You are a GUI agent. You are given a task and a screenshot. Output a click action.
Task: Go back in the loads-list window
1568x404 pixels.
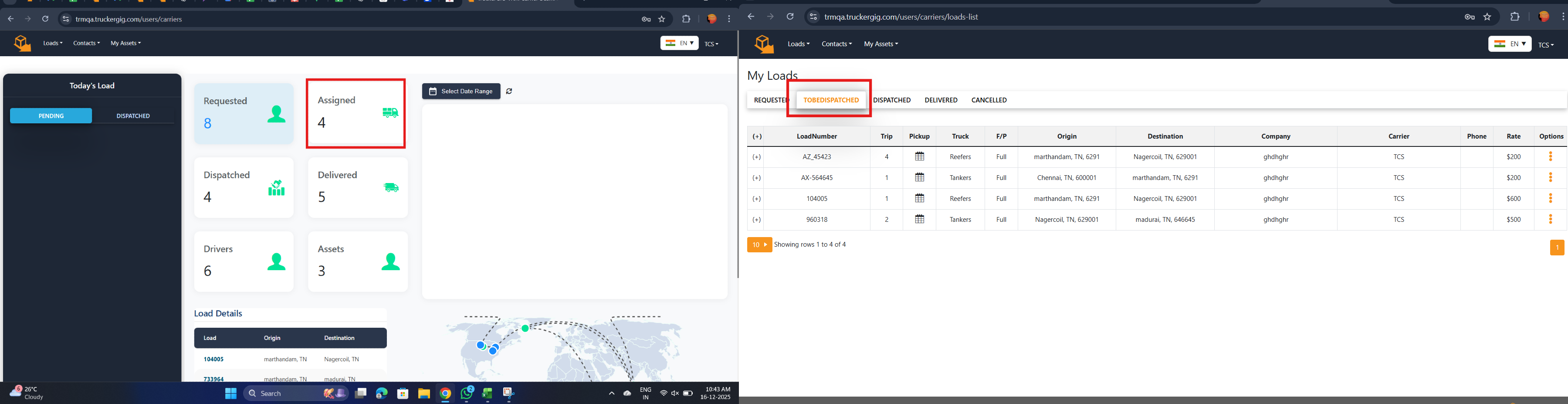click(x=751, y=17)
